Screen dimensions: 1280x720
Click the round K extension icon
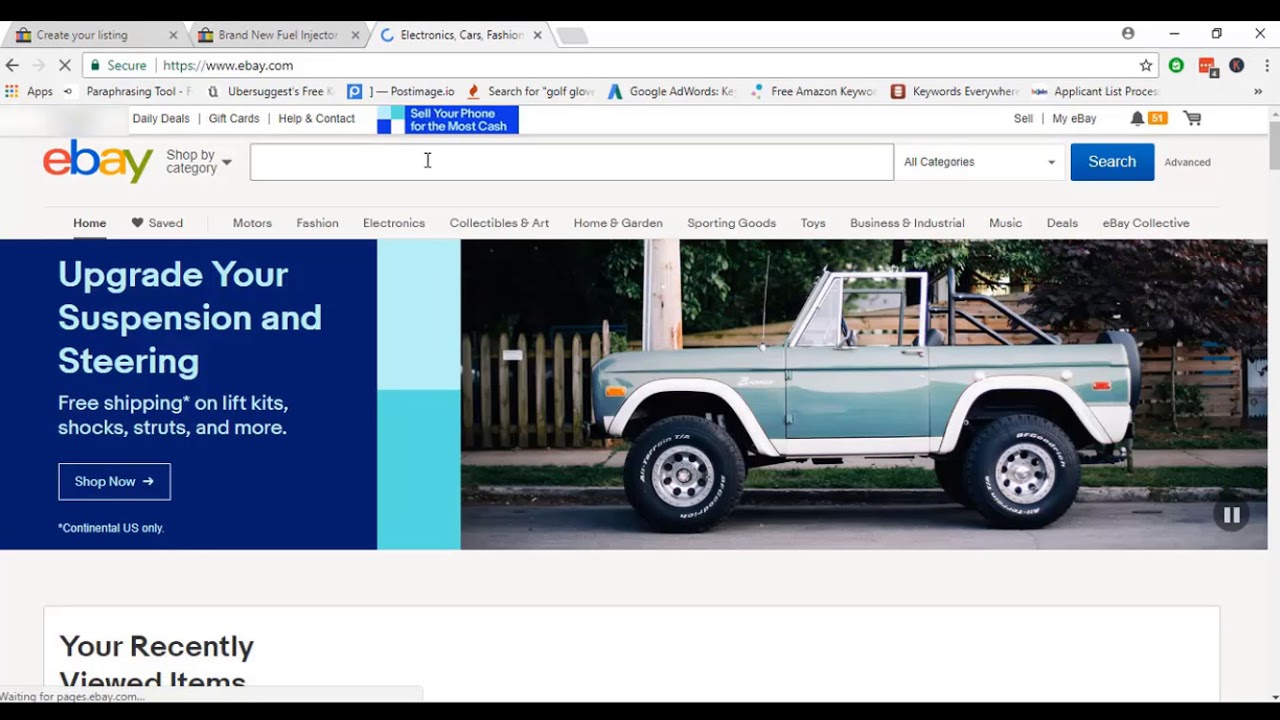coord(1237,65)
